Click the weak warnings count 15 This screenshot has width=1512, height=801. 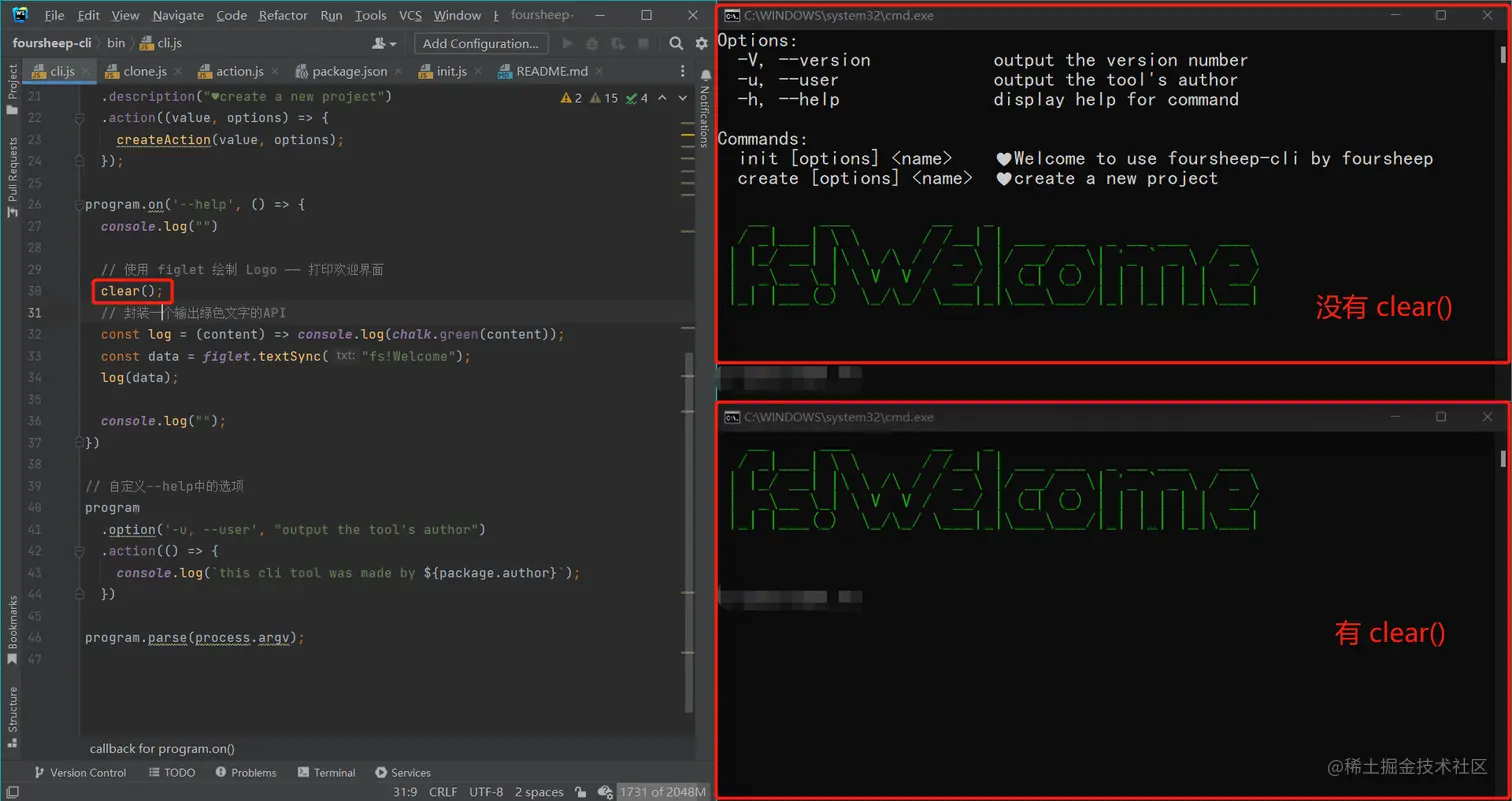[x=605, y=98]
